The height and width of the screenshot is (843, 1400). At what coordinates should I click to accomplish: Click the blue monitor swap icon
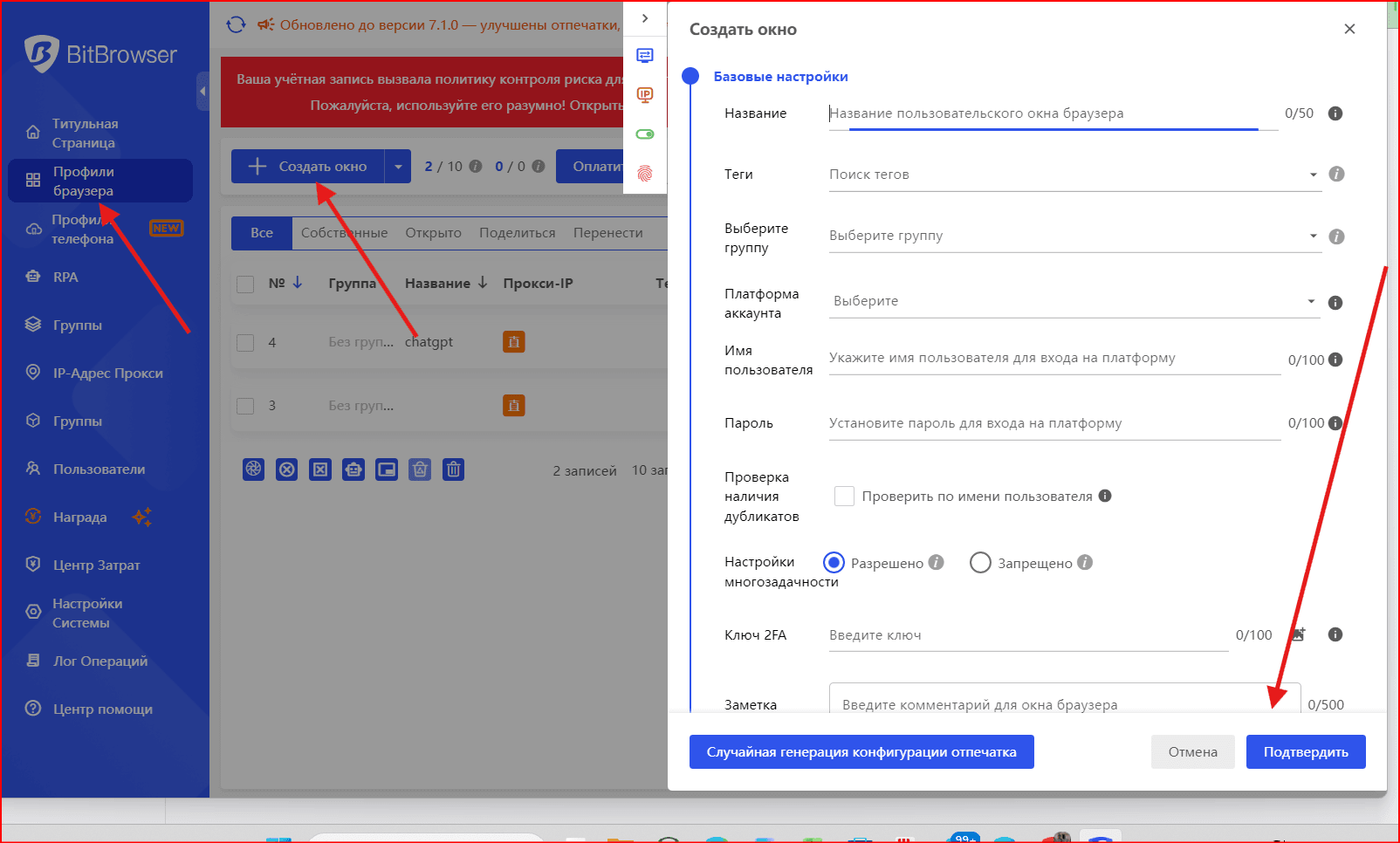tap(645, 56)
